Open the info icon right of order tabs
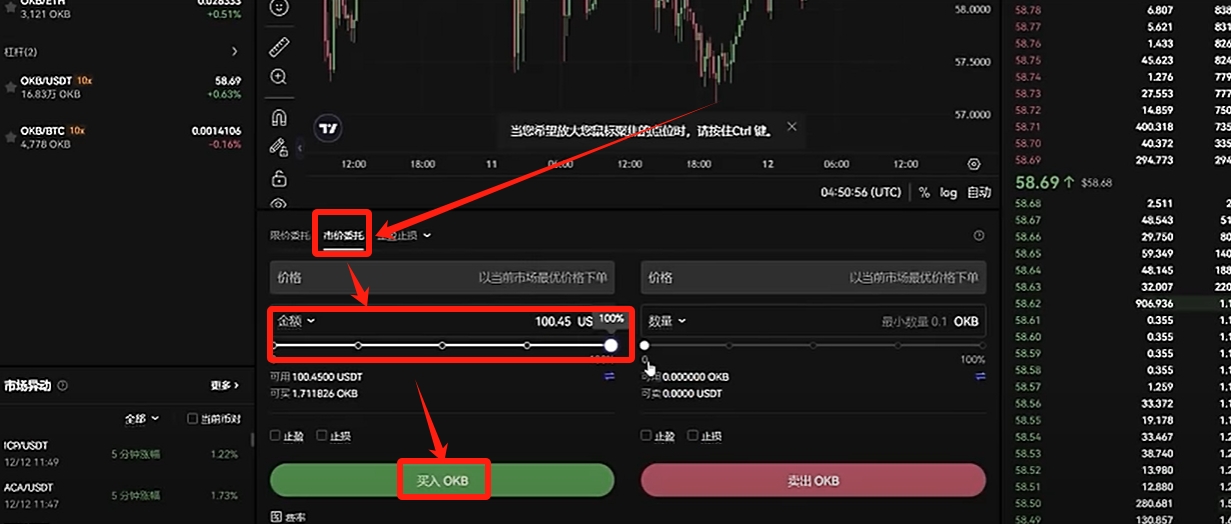The height and width of the screenshot is (524, 1231). pos(979,236)
